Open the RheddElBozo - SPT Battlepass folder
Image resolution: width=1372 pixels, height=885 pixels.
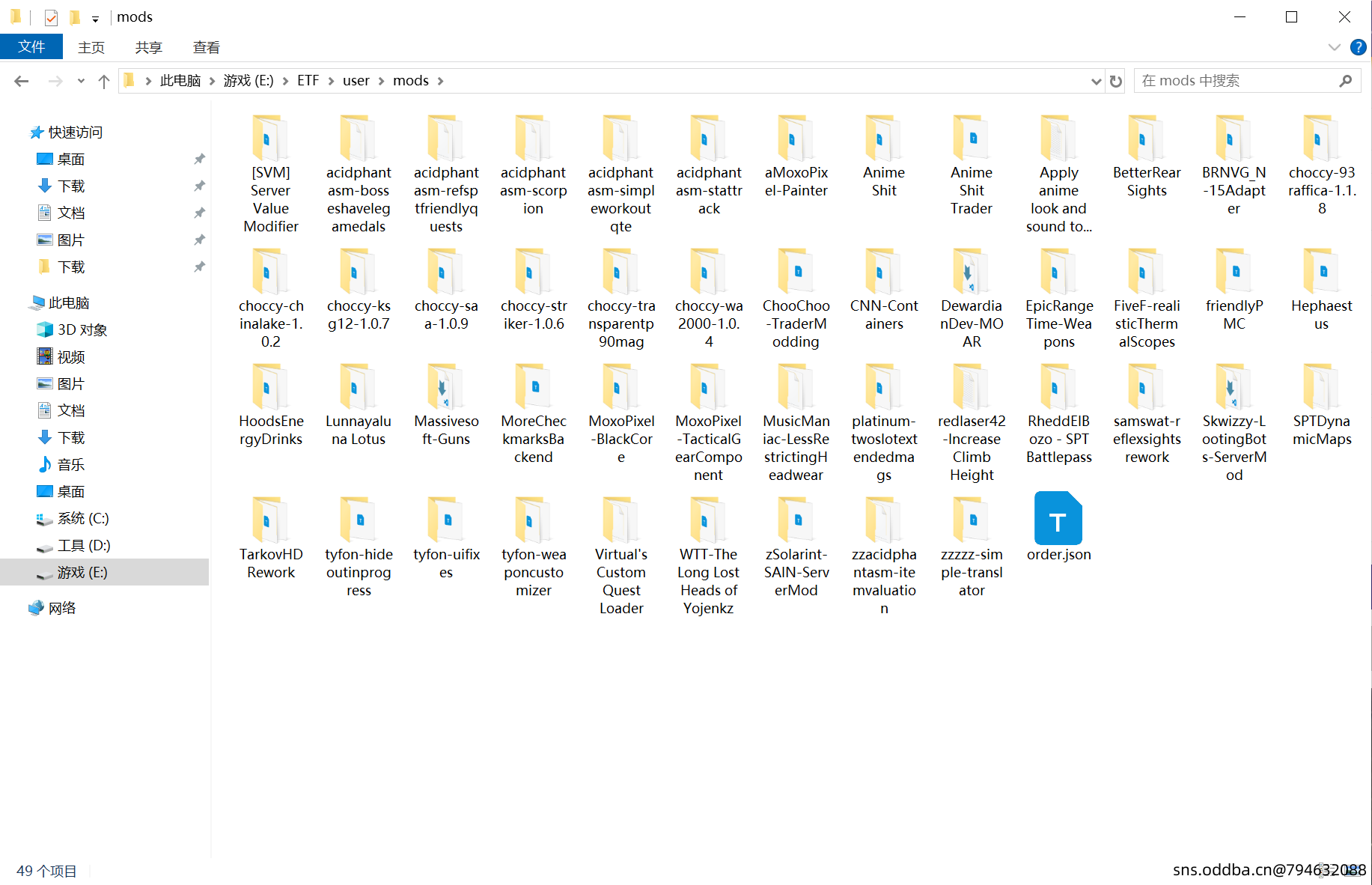tap(1059, 413)
